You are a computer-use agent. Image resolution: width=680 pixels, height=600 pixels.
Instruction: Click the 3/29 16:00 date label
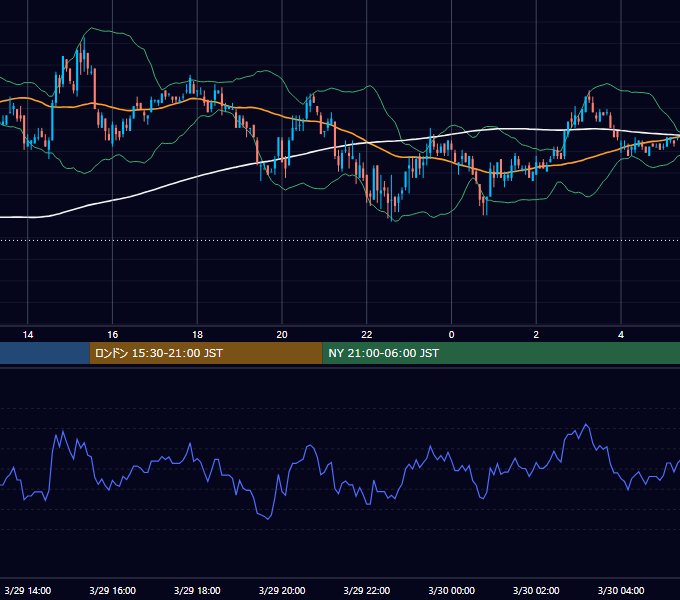pyautogui.click(x=112, y=590)
